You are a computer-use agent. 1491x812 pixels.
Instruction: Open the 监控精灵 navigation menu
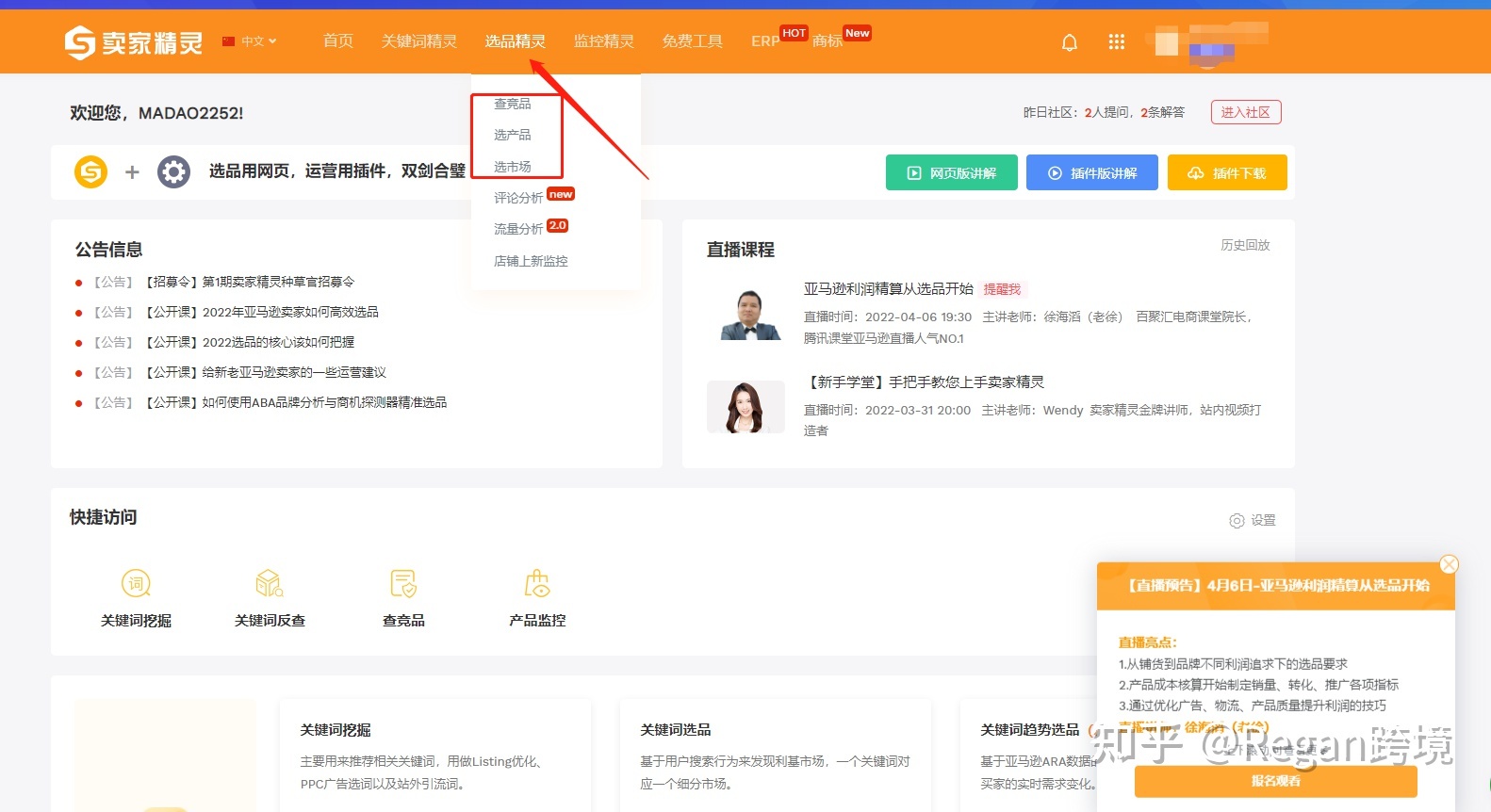coord(603,41)
